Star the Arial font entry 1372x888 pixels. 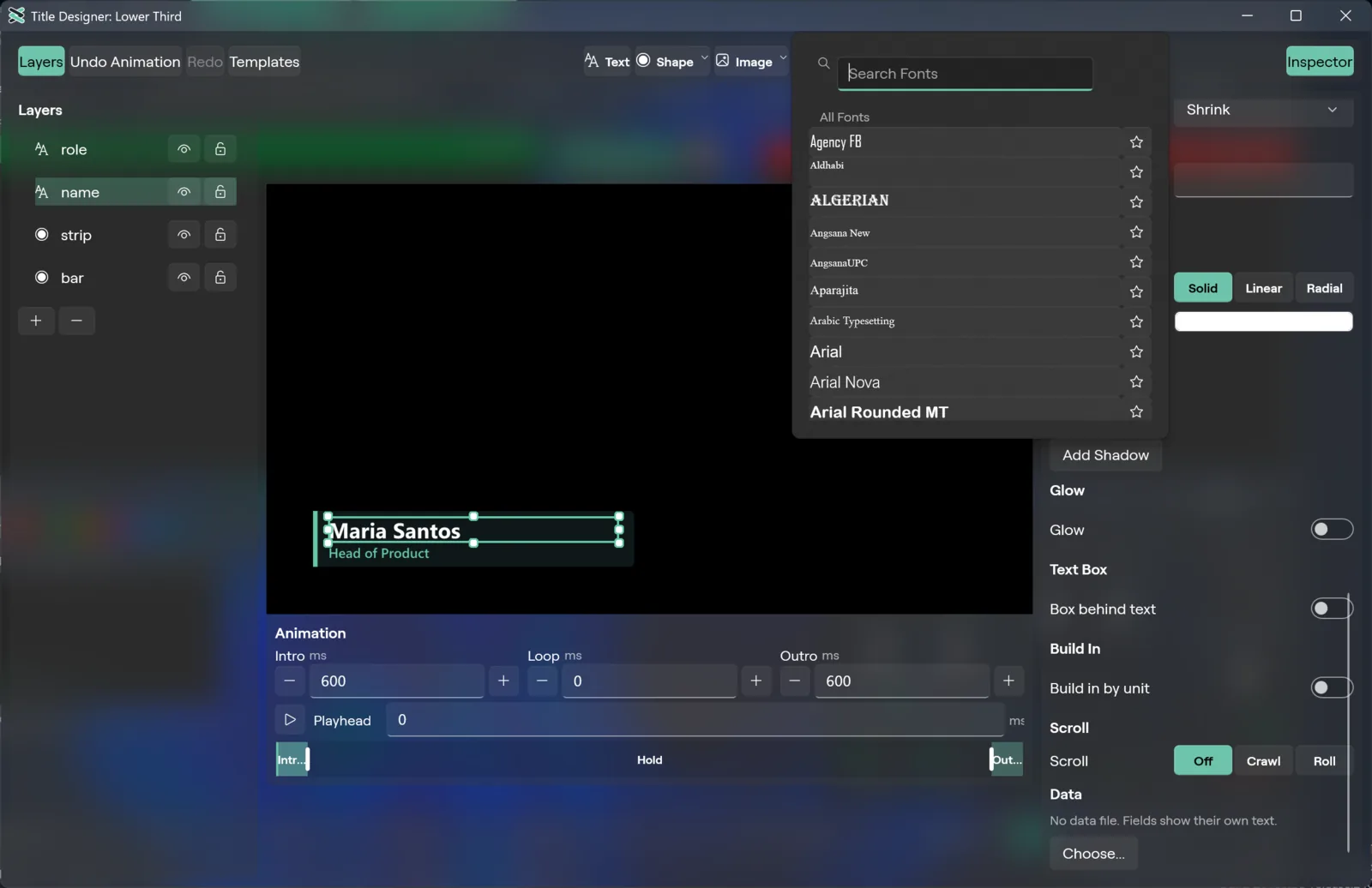1136,352
